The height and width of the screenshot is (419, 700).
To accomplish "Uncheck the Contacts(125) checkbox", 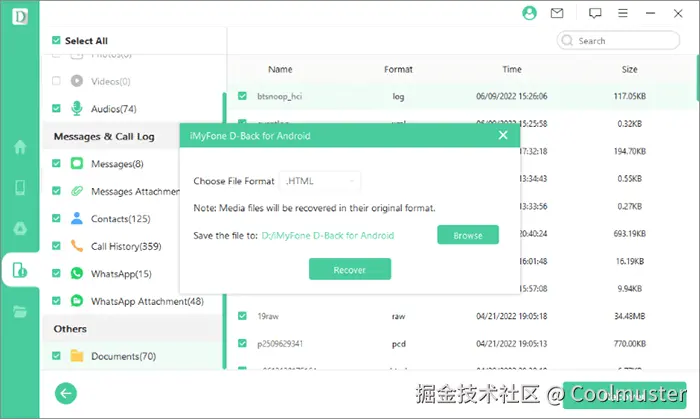I will tap(56, 218).
